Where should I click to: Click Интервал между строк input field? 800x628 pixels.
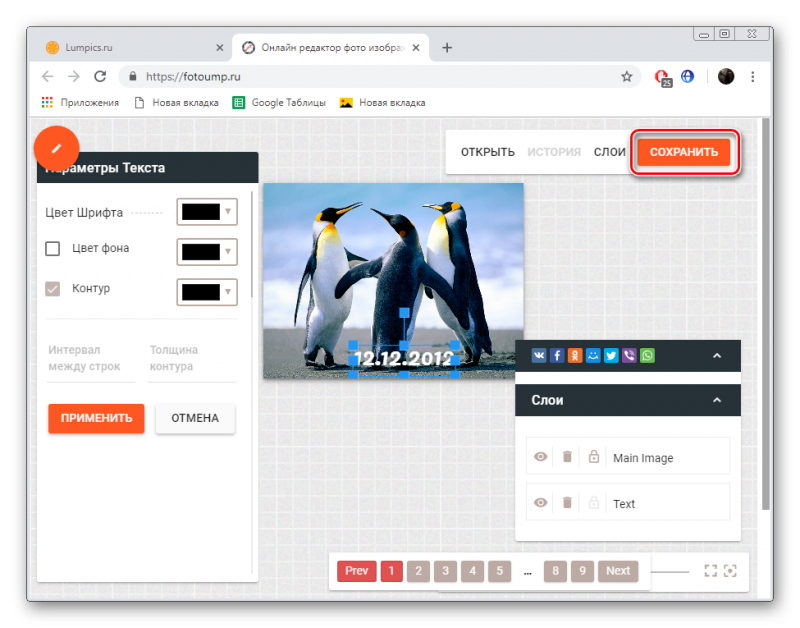[91, 361]
